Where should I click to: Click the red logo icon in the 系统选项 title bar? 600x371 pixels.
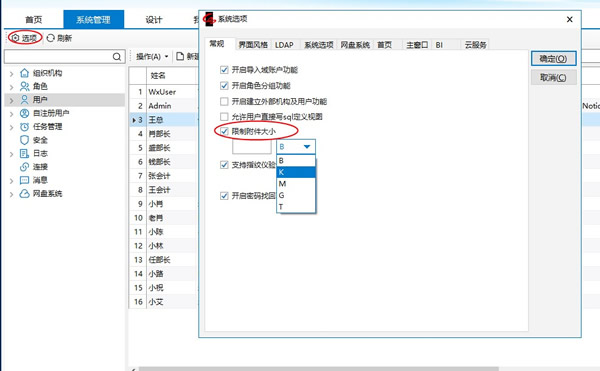coord(209,19)
